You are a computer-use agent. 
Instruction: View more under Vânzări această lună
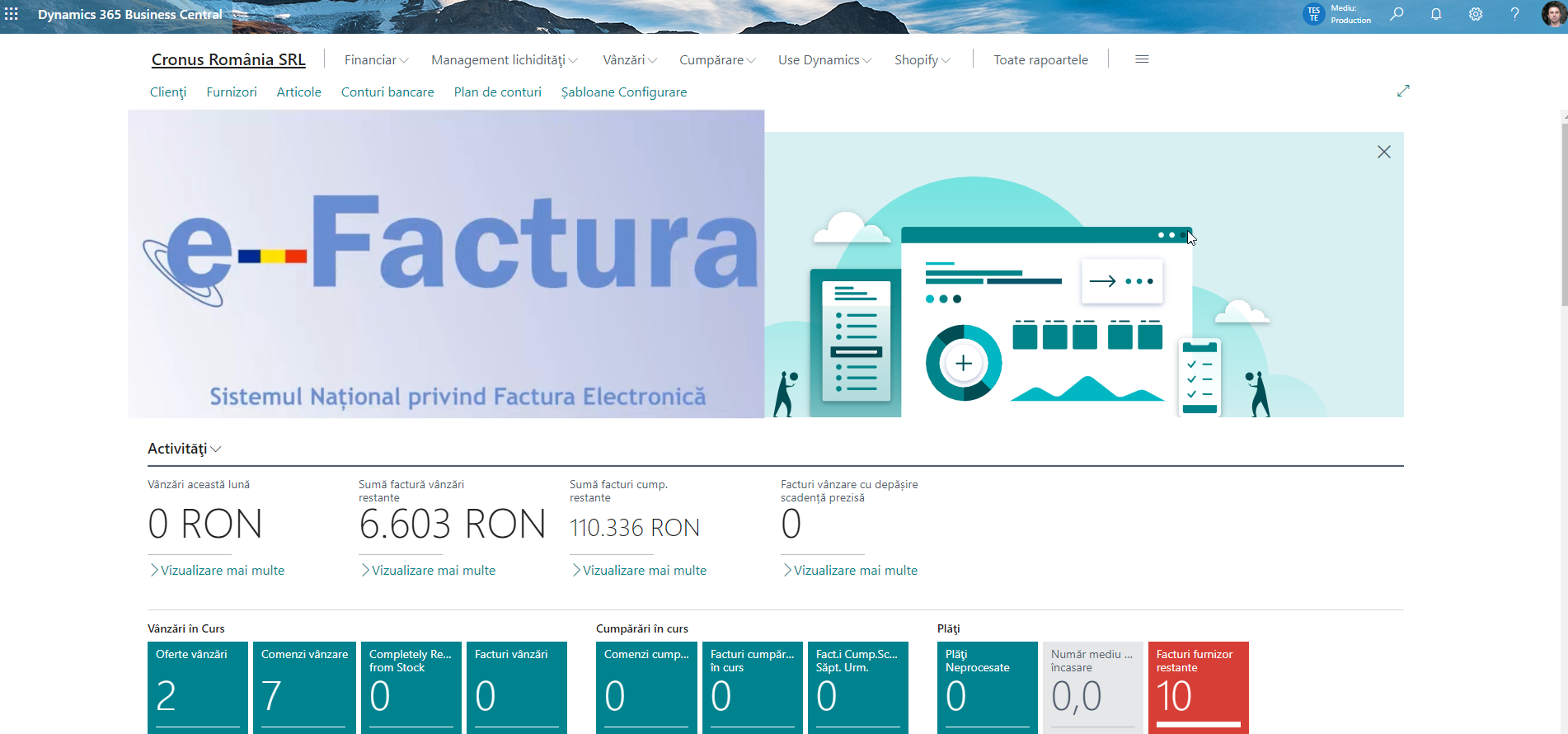[x=217, y=571]
